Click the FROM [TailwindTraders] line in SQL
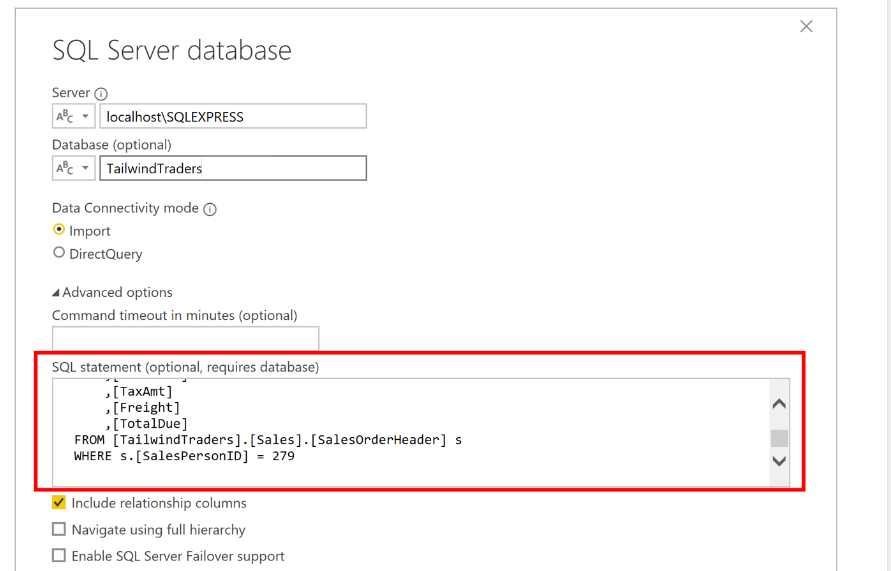Image resolution: width=891 pixels, height=571 pixels. click(268, 440)
